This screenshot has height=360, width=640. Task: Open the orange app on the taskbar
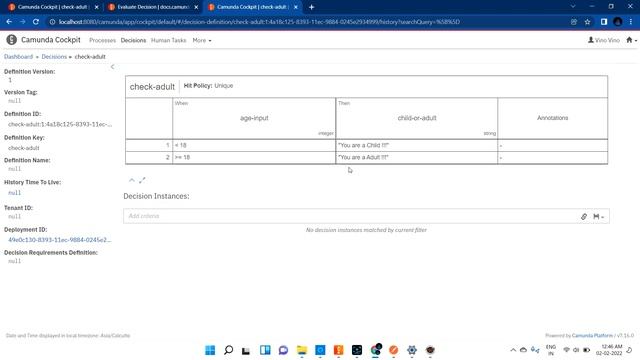338,350
